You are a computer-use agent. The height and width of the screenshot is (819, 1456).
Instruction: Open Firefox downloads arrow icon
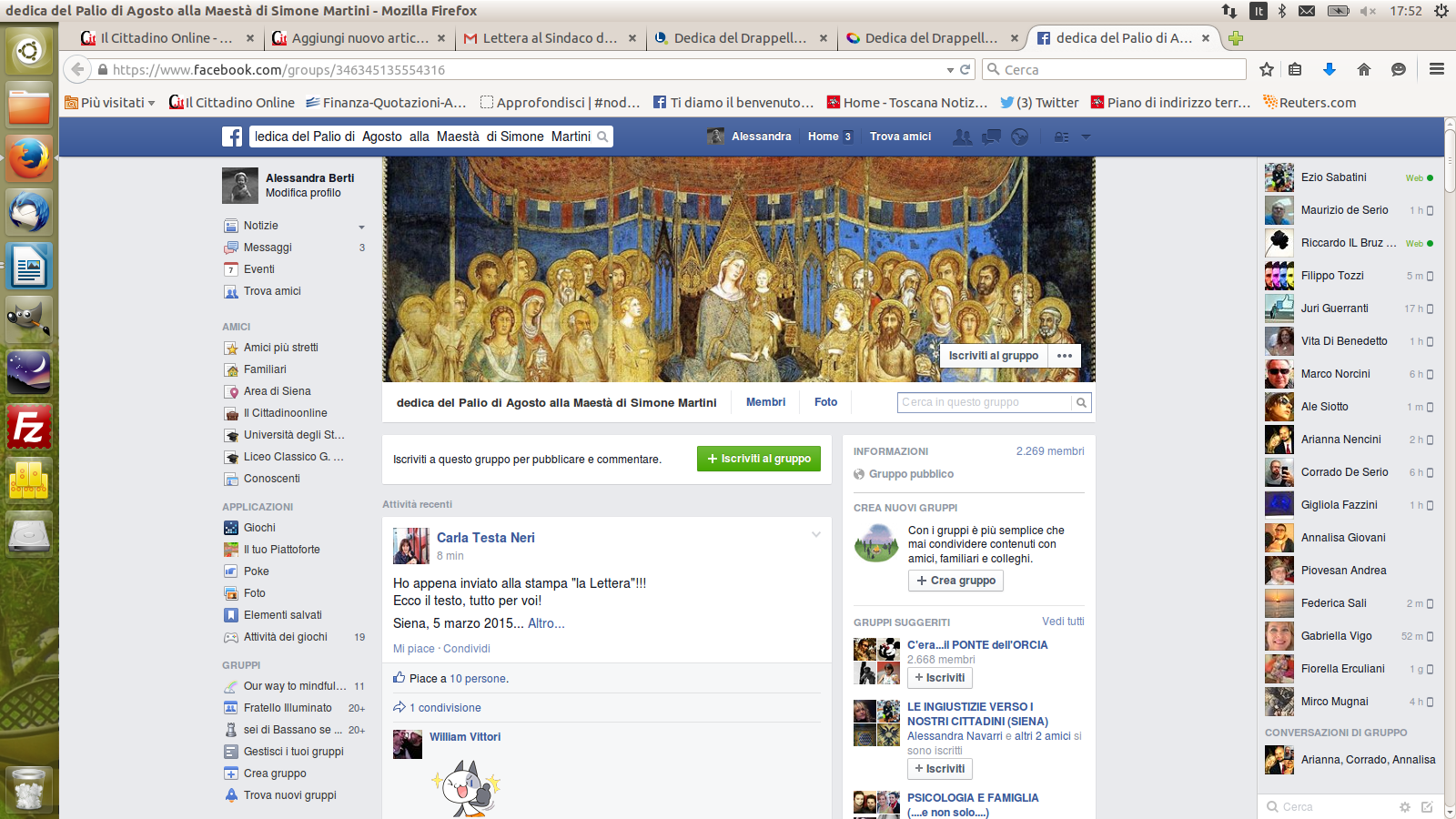pos(1329,70)
